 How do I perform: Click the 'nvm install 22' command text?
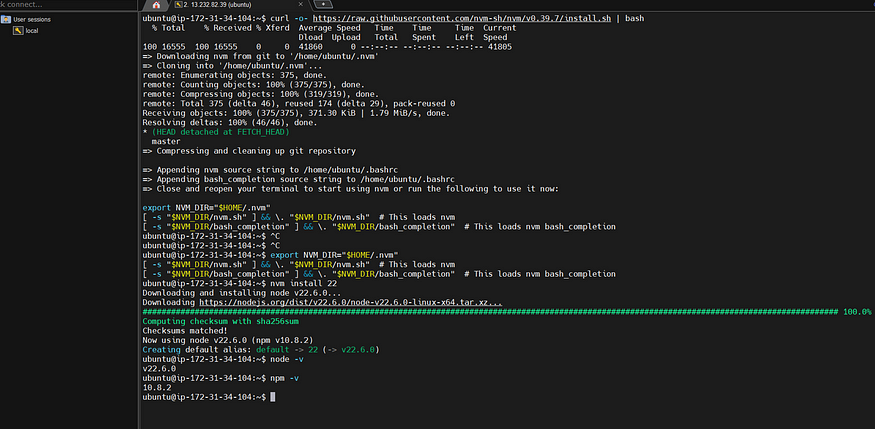[x=302, y=283]
